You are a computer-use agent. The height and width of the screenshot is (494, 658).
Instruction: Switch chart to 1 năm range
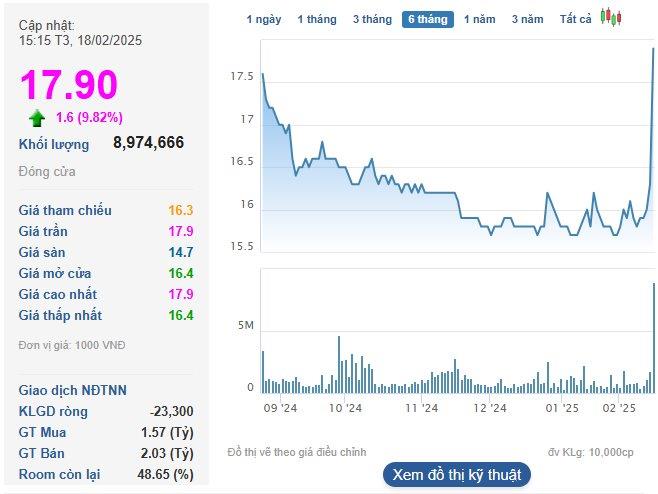tap(479, 19)
